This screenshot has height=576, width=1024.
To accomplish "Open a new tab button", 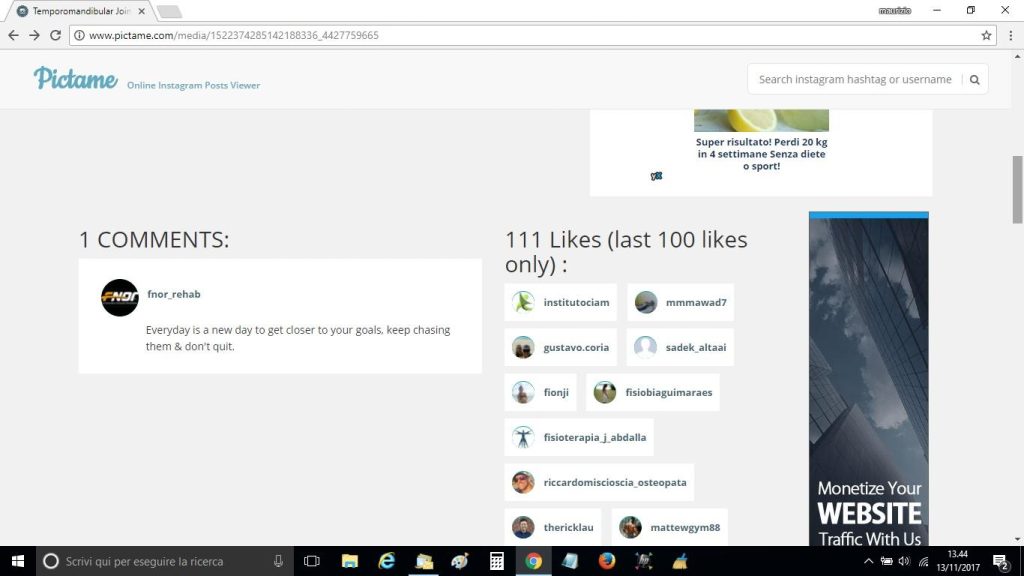I will (169, 11).
